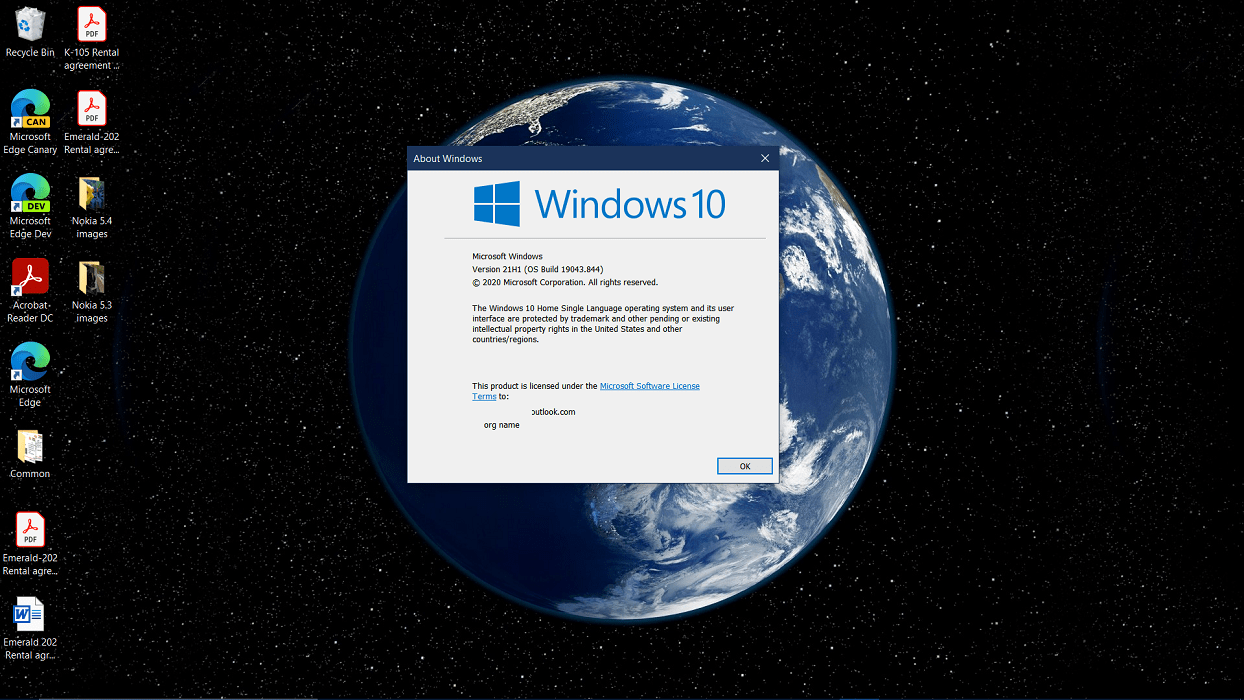Close the About Windows dialog
Viewport: 1244px width, 700px height.
(765, 158)
